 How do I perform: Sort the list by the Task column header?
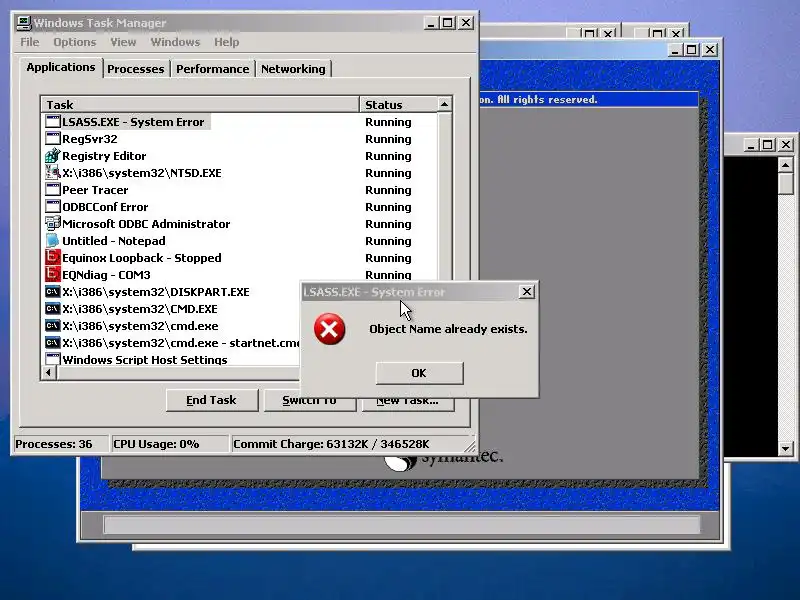[199, 105]
